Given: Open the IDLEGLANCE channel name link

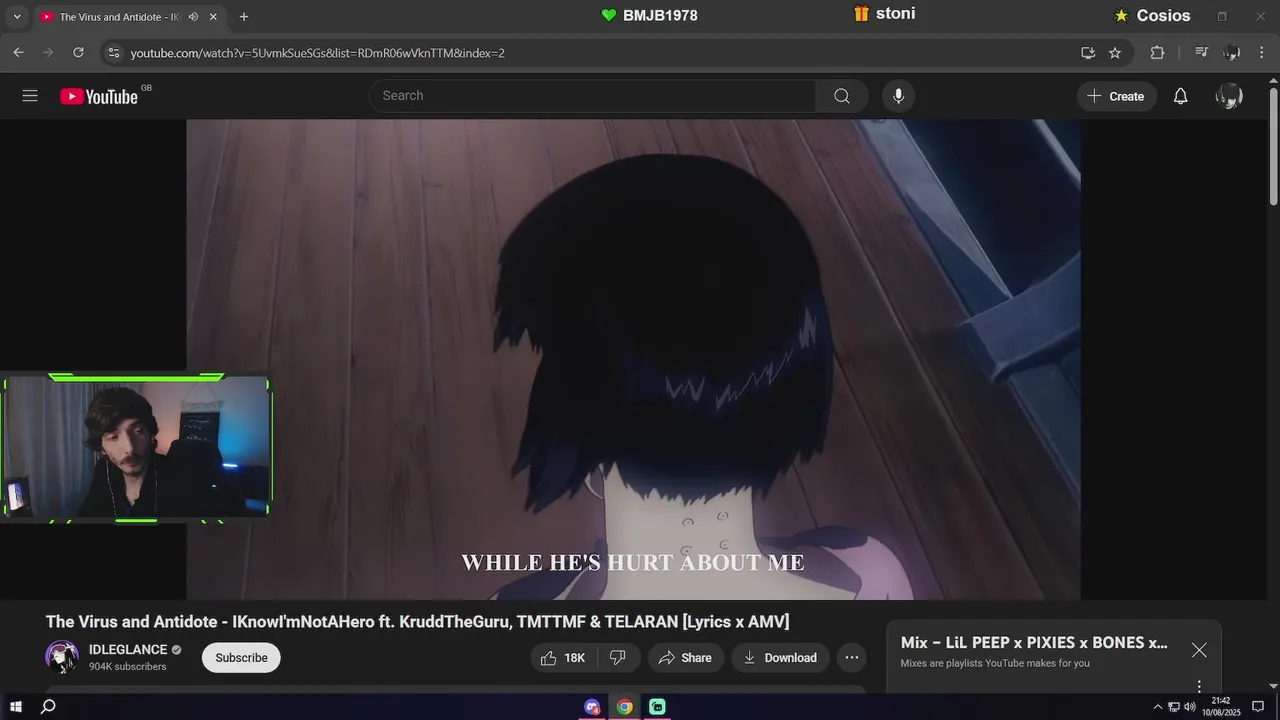Looking at the screenshot, I should pos(128,650).
